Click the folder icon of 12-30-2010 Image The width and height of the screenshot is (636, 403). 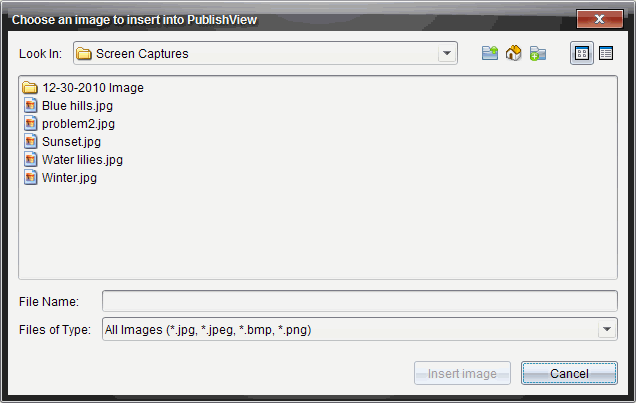(30, 88)
